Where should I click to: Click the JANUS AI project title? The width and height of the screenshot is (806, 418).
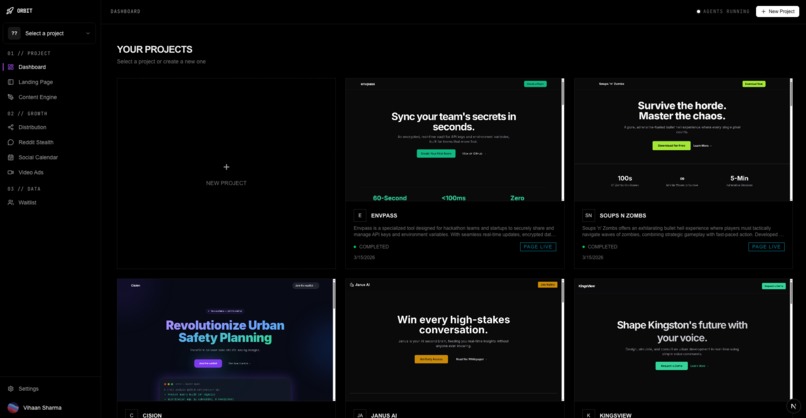tap(384, 415)
